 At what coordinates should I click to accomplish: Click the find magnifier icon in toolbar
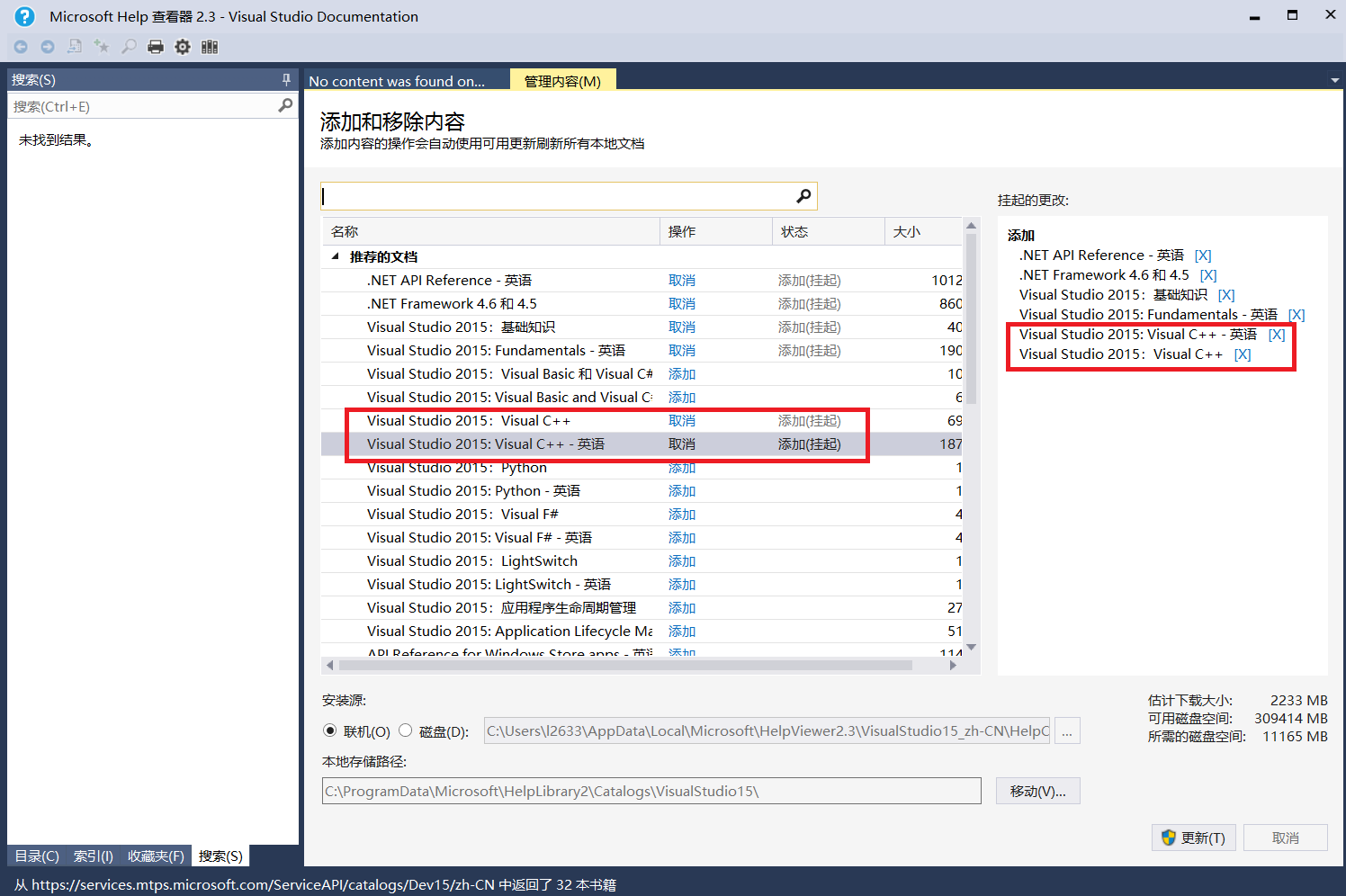pos(129,47)
